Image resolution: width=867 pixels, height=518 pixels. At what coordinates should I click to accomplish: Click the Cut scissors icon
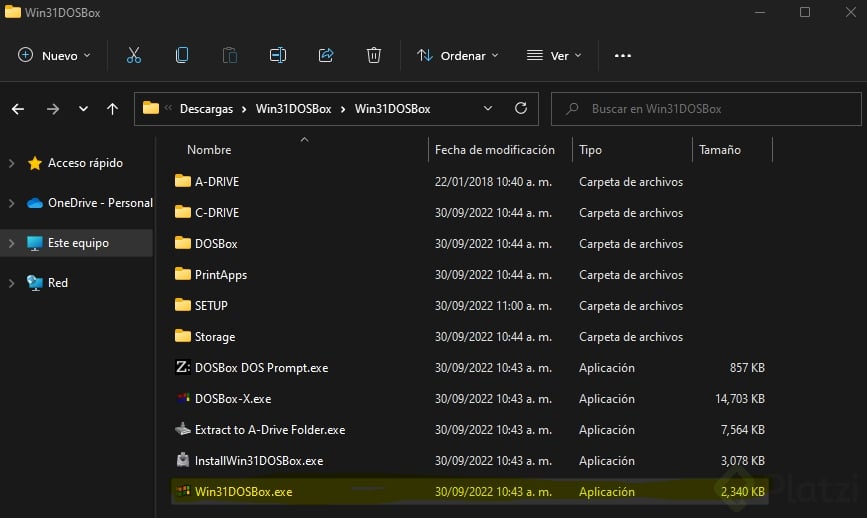(134, 55)
